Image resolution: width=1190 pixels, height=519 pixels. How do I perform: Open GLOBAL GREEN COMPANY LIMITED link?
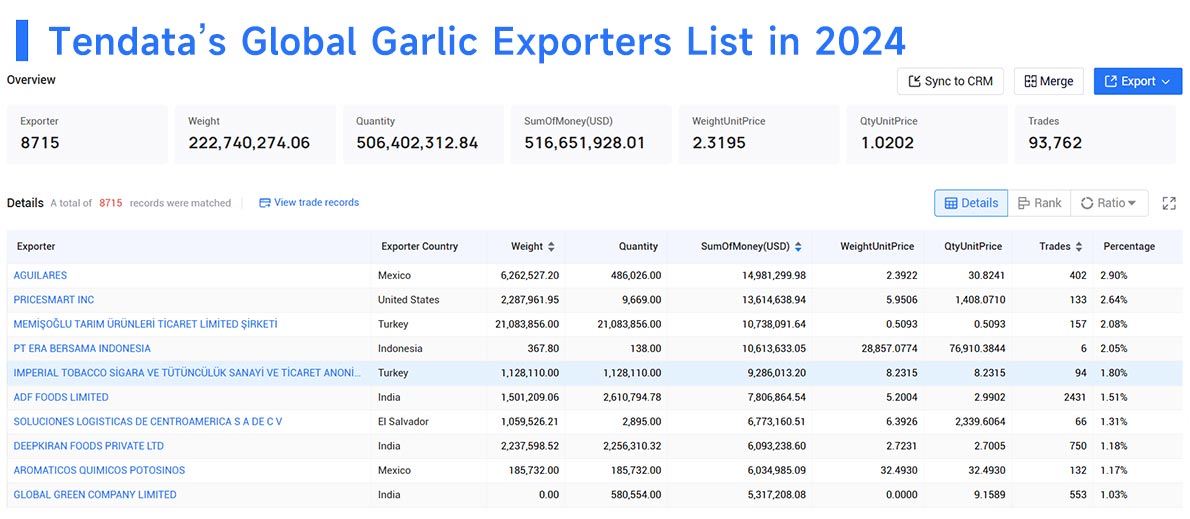[x=95, y=494]
